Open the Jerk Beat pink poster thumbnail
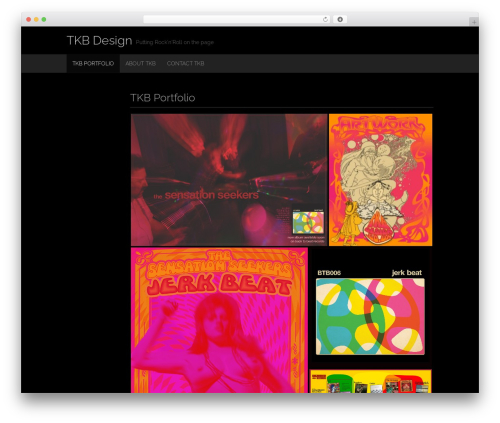 click(219, 320)
